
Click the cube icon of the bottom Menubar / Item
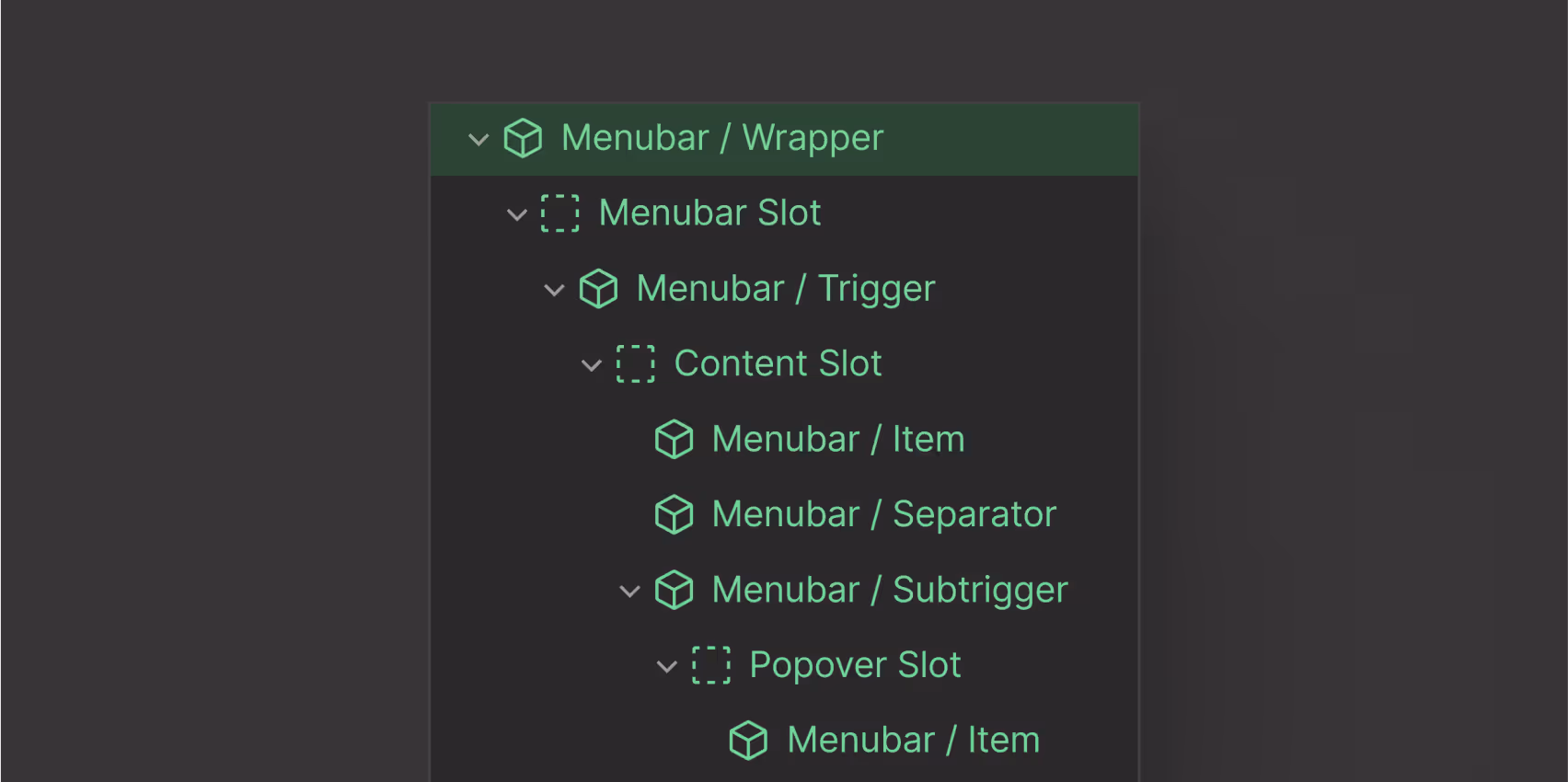pyautogui.click(x=749, y=739)
